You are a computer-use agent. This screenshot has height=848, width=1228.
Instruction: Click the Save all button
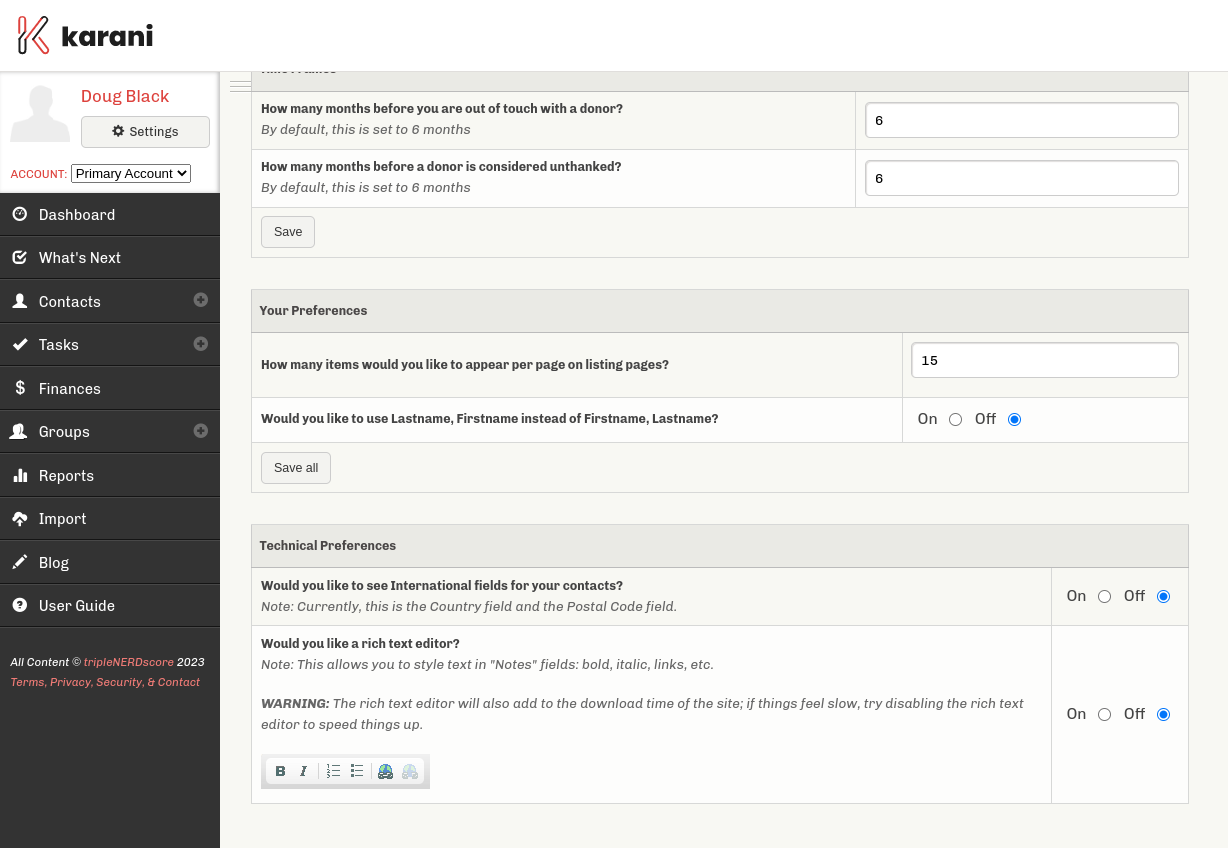(296, 468)
